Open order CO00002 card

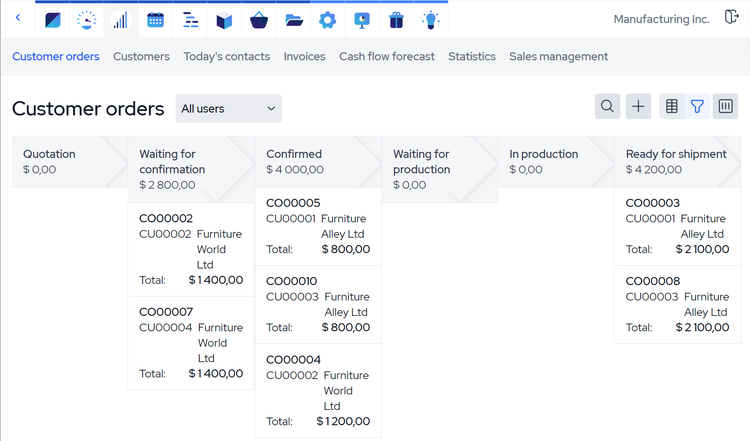pos(191,249)
